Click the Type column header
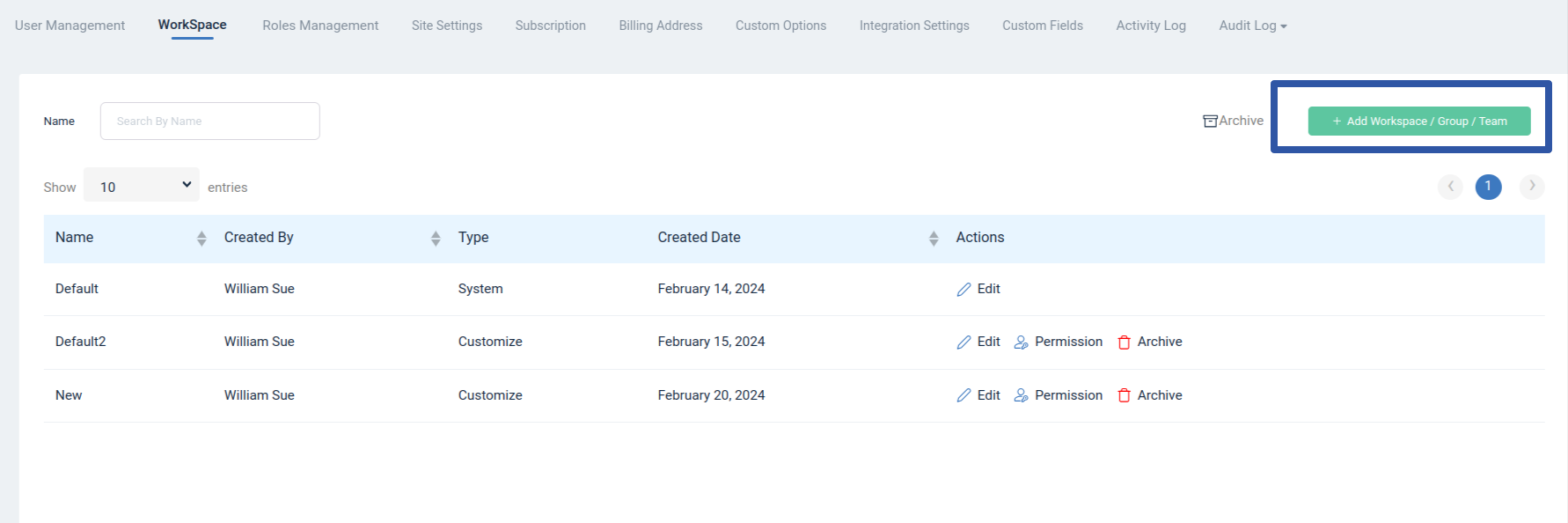 click(473, 238)
